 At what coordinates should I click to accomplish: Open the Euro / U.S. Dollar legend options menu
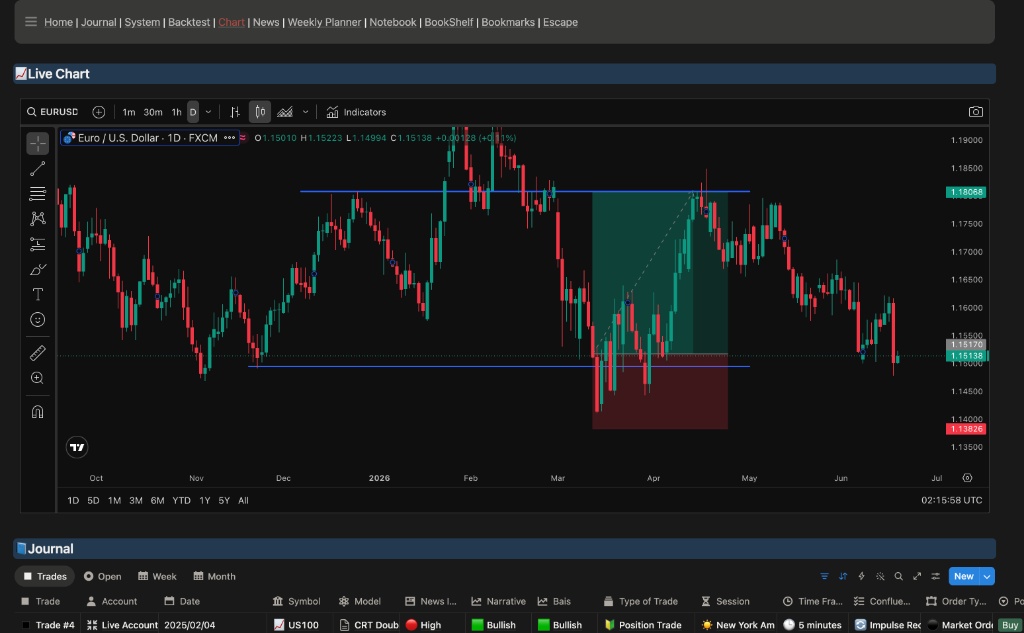(x=229, y=138)
